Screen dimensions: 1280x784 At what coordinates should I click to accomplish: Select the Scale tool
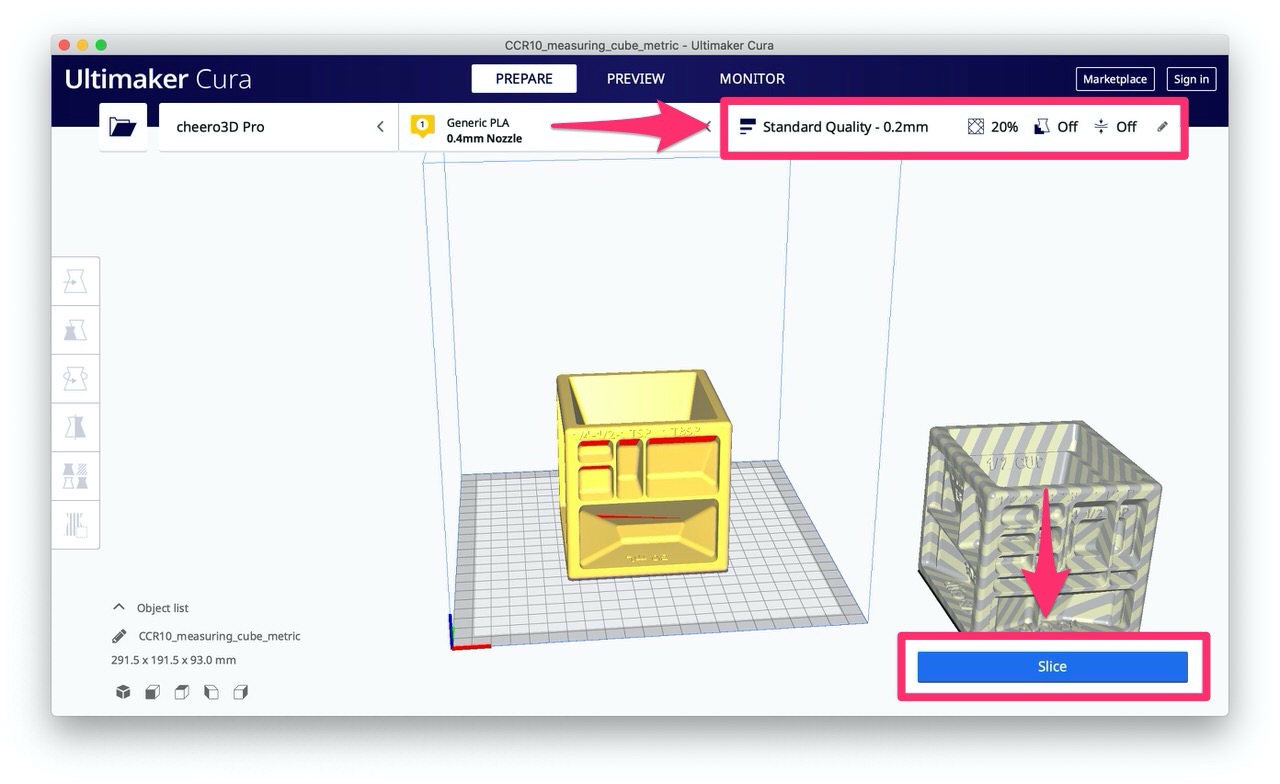pos(76,330)
